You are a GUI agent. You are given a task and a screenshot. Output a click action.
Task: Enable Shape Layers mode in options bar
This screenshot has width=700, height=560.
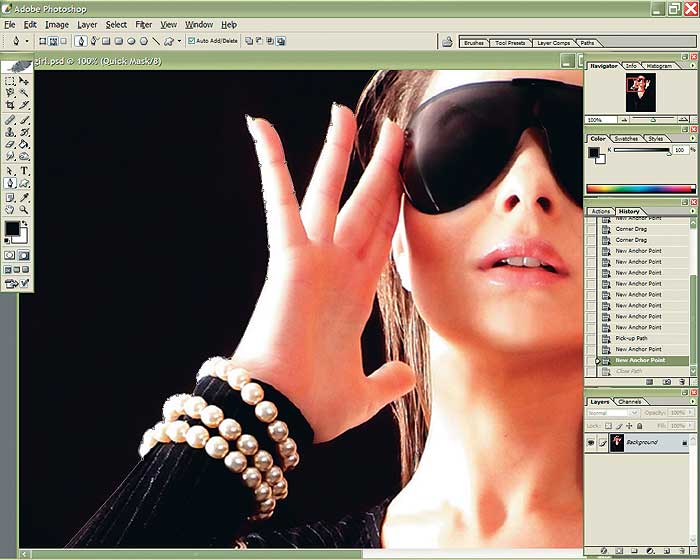[43, 41]
